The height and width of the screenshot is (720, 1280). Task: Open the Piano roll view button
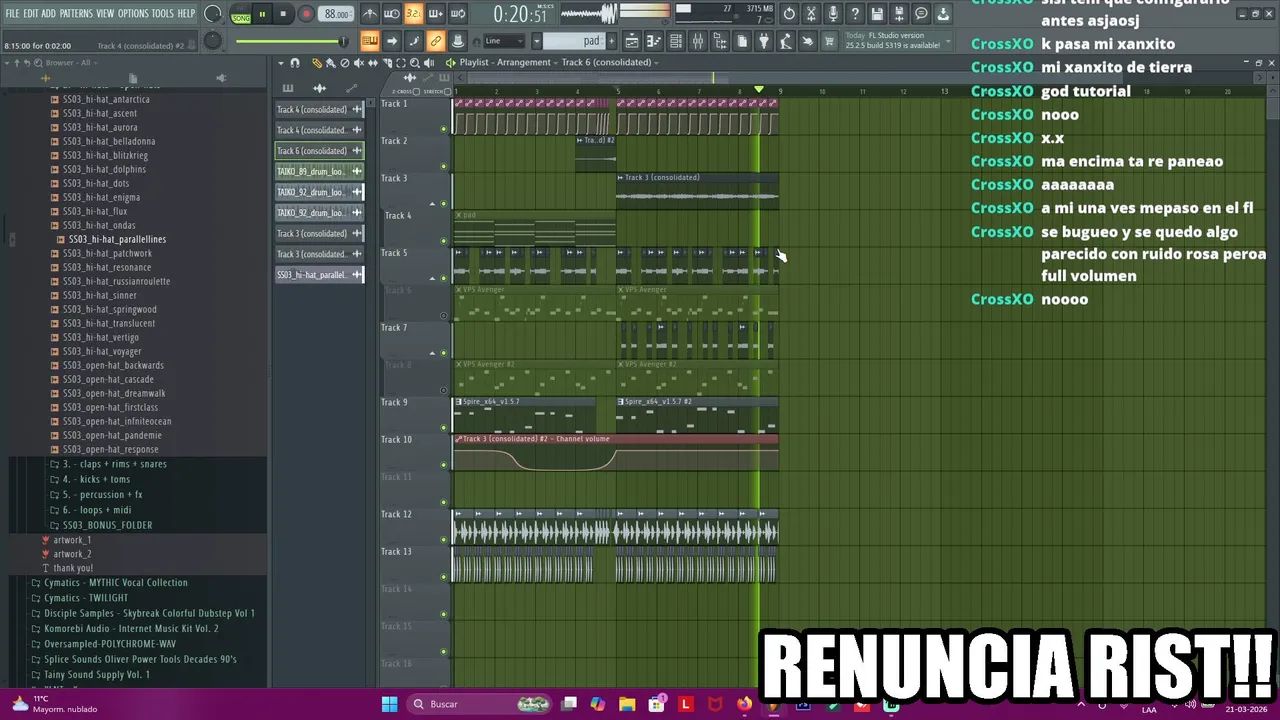click(x=654, y=41)
